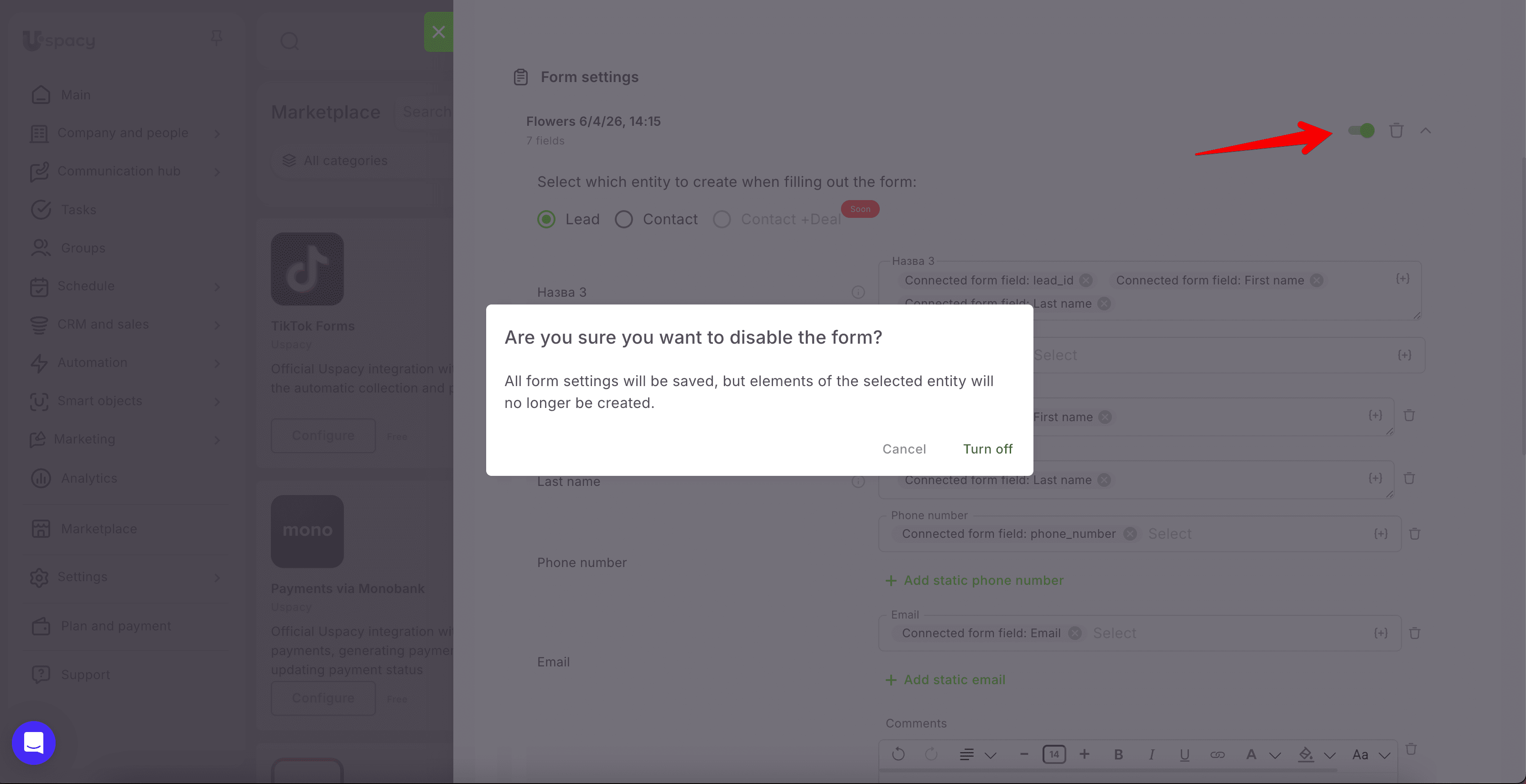Click the "Flowers 6/4/26, 14:15" form title
1526x784 pixels.
click(x=593, y=121)
